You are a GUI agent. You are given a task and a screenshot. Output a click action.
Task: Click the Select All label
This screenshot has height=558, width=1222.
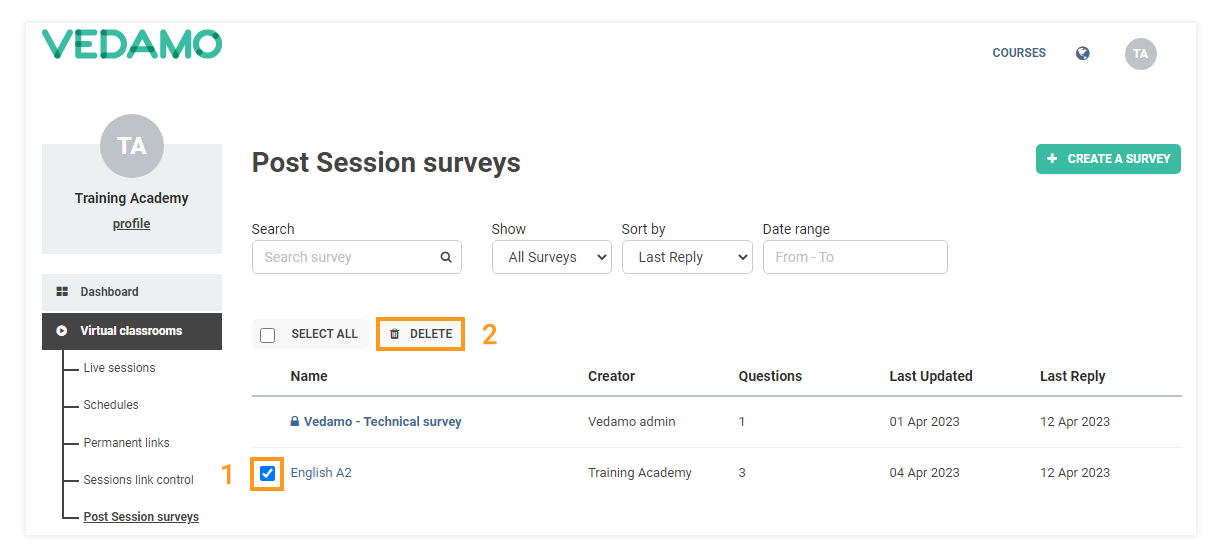point(324,334)
